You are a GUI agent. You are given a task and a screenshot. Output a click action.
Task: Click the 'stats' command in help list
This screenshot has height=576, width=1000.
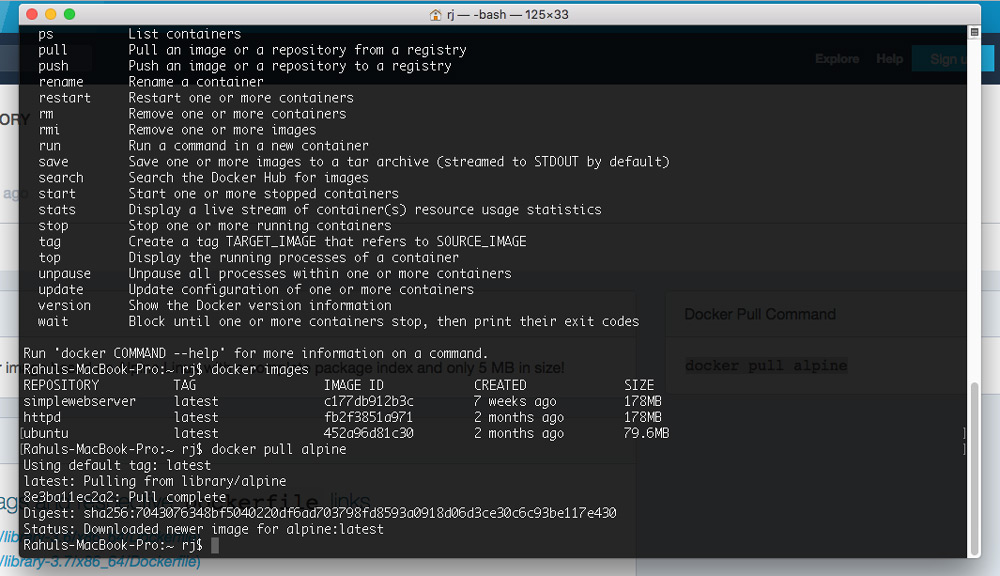(x=57, y=210)
